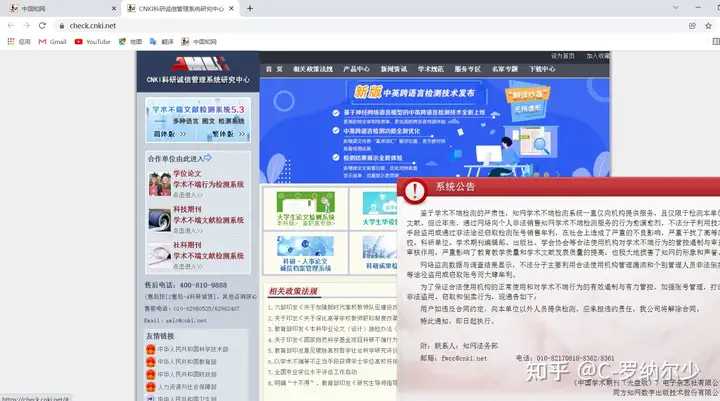This screenshot has width=720, height=401.
Task: Open 中华人民共和国科学技术部 friendly link
Action: tap(193, 349)
